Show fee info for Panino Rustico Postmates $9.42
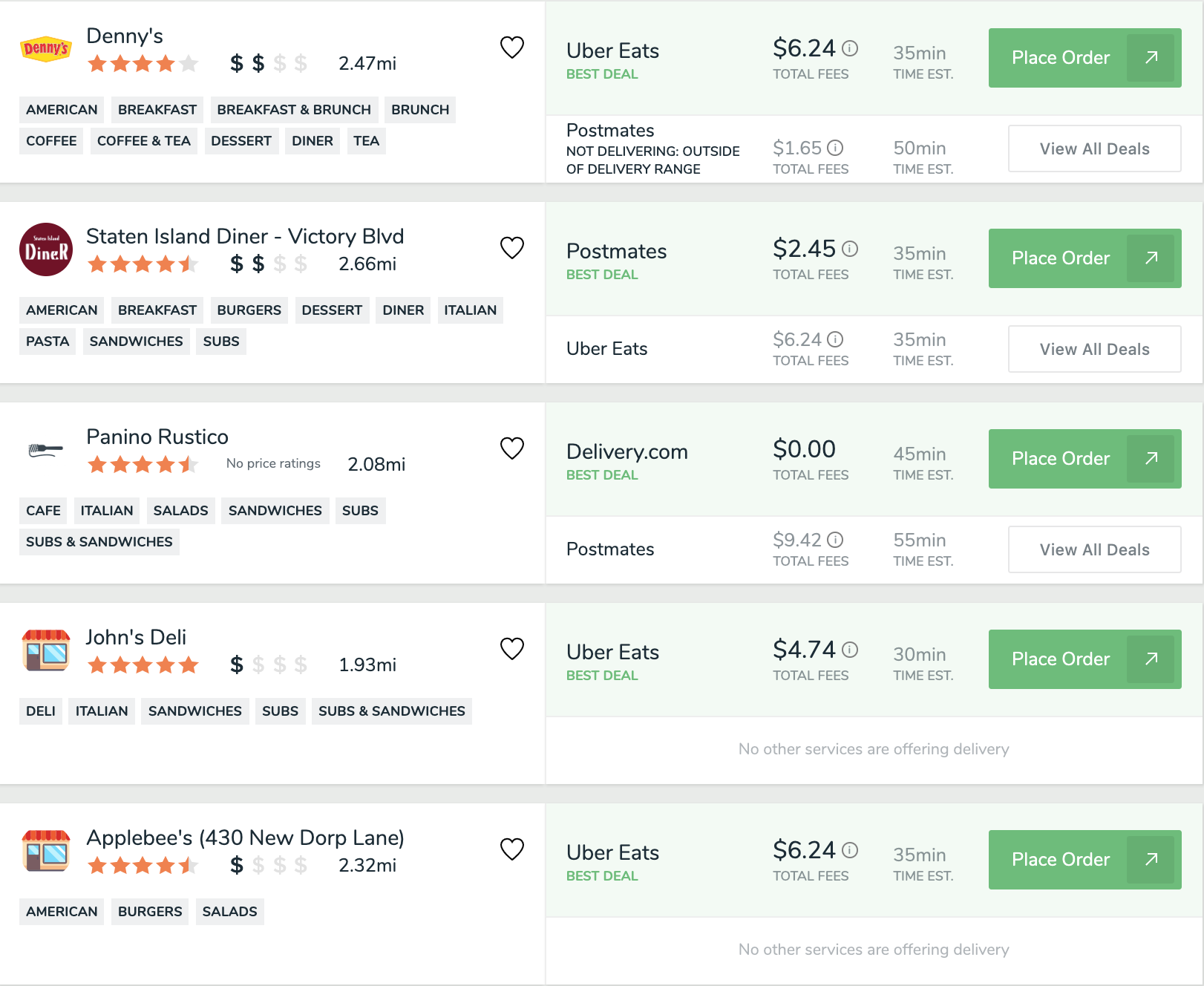Viewport: 1204px width, 986px height. 836,540
